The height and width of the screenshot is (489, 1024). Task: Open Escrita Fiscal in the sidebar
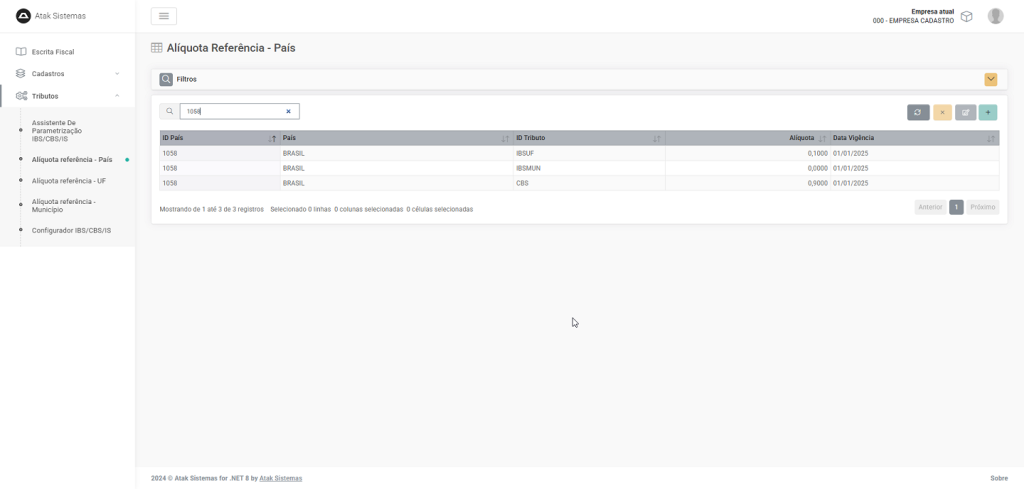(52, 52)
